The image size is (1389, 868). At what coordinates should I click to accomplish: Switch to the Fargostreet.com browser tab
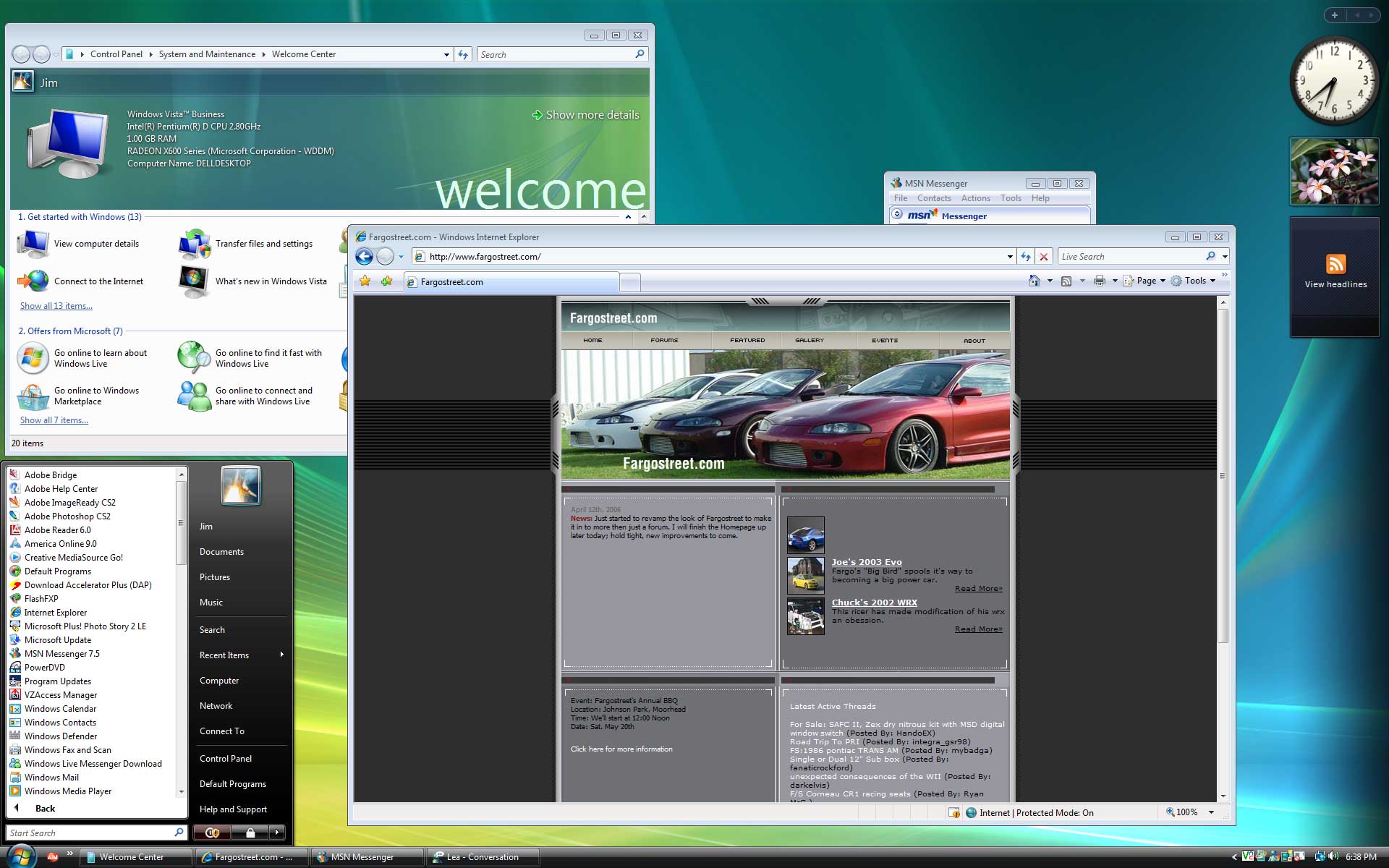(511, 282)
